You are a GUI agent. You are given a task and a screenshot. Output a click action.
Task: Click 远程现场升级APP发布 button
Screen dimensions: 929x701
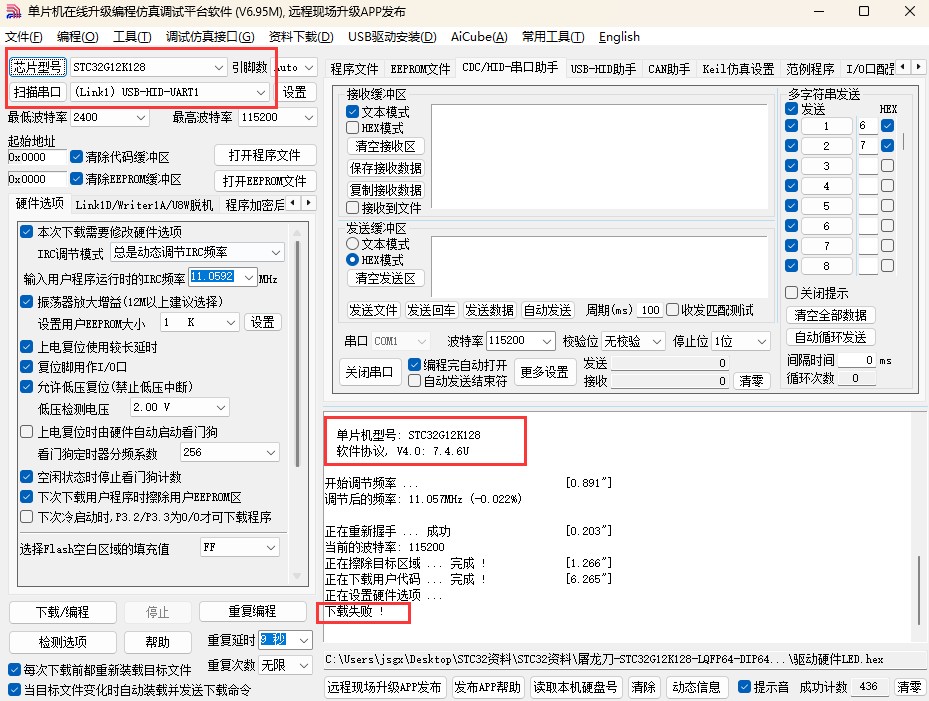385,687
